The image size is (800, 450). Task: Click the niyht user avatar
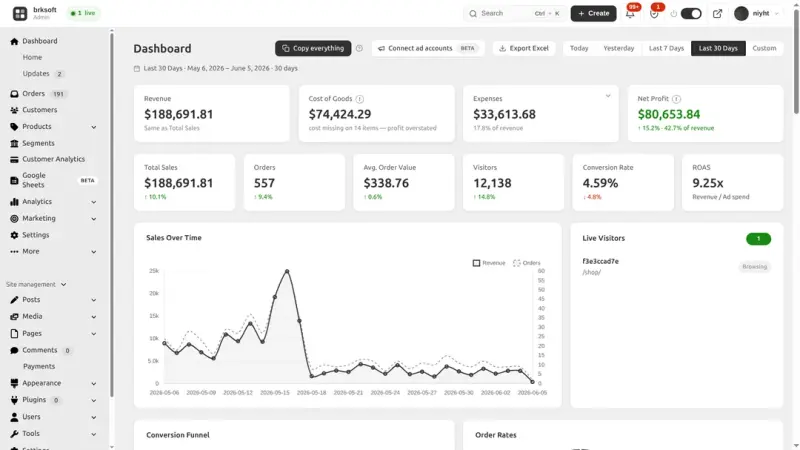[x=741, y=14]
